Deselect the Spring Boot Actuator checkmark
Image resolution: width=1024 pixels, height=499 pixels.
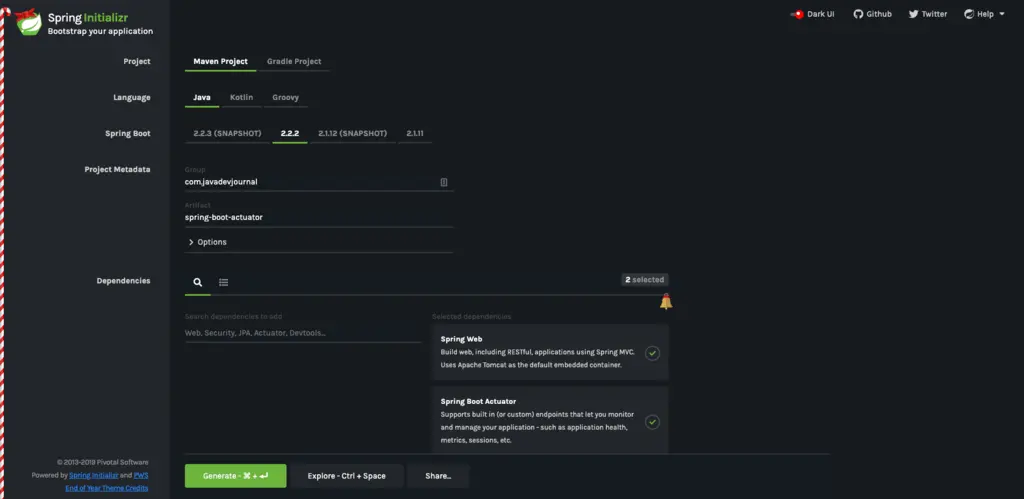(652, 422)
